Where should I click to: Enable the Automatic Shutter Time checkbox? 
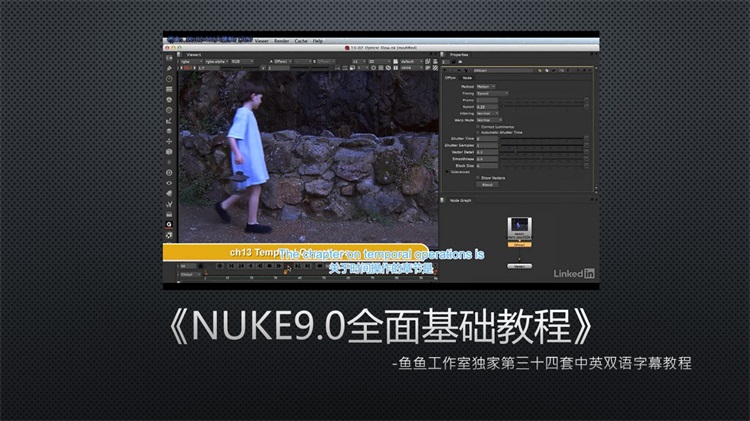[478, 133]
